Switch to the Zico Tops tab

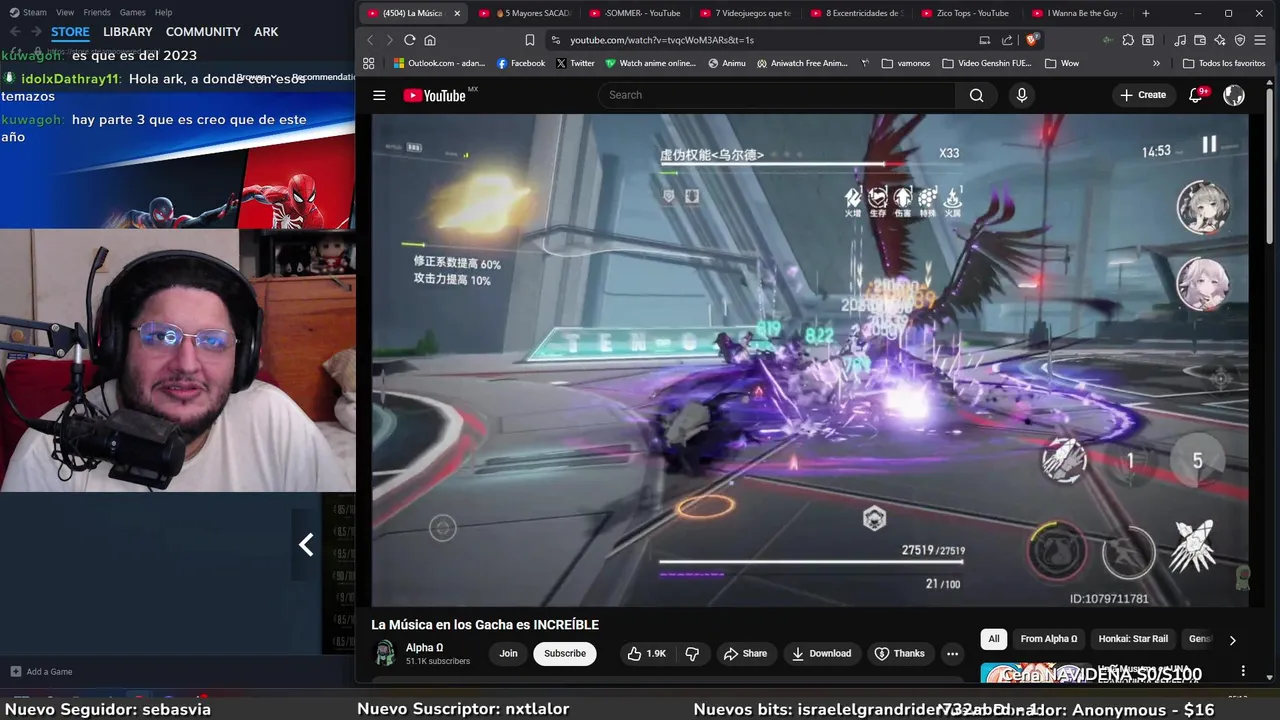pos(967,13)
